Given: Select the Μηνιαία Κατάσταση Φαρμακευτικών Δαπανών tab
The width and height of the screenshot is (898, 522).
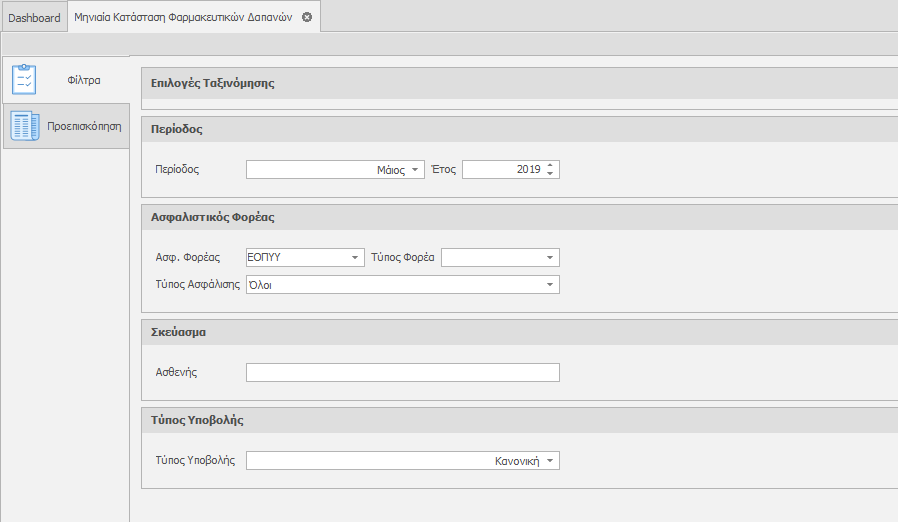Looking at the screenshot, I should click(x=183, y=18).
